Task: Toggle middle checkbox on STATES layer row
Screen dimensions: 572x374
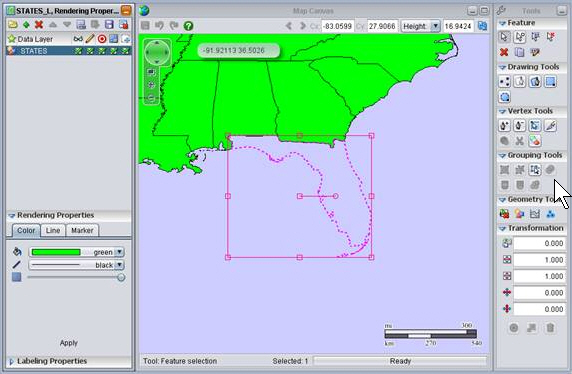Action: point(102,51)
